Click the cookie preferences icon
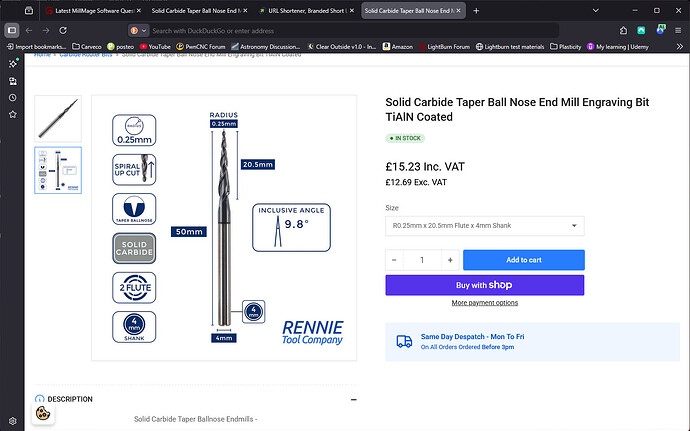This screenshot has width=690, height=431. [43, 412]
